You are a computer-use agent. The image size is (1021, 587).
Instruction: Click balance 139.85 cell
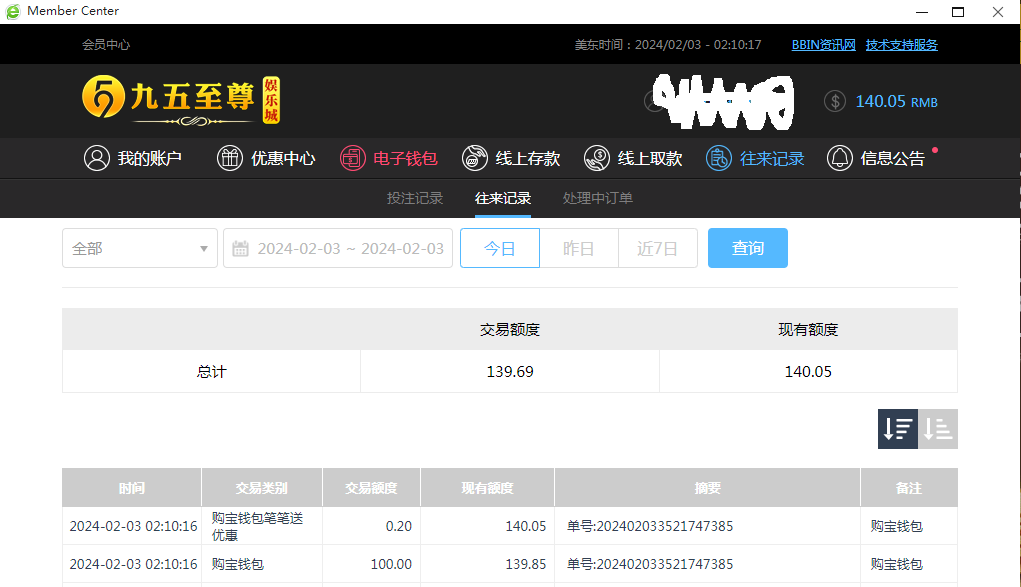pos(488,564)
